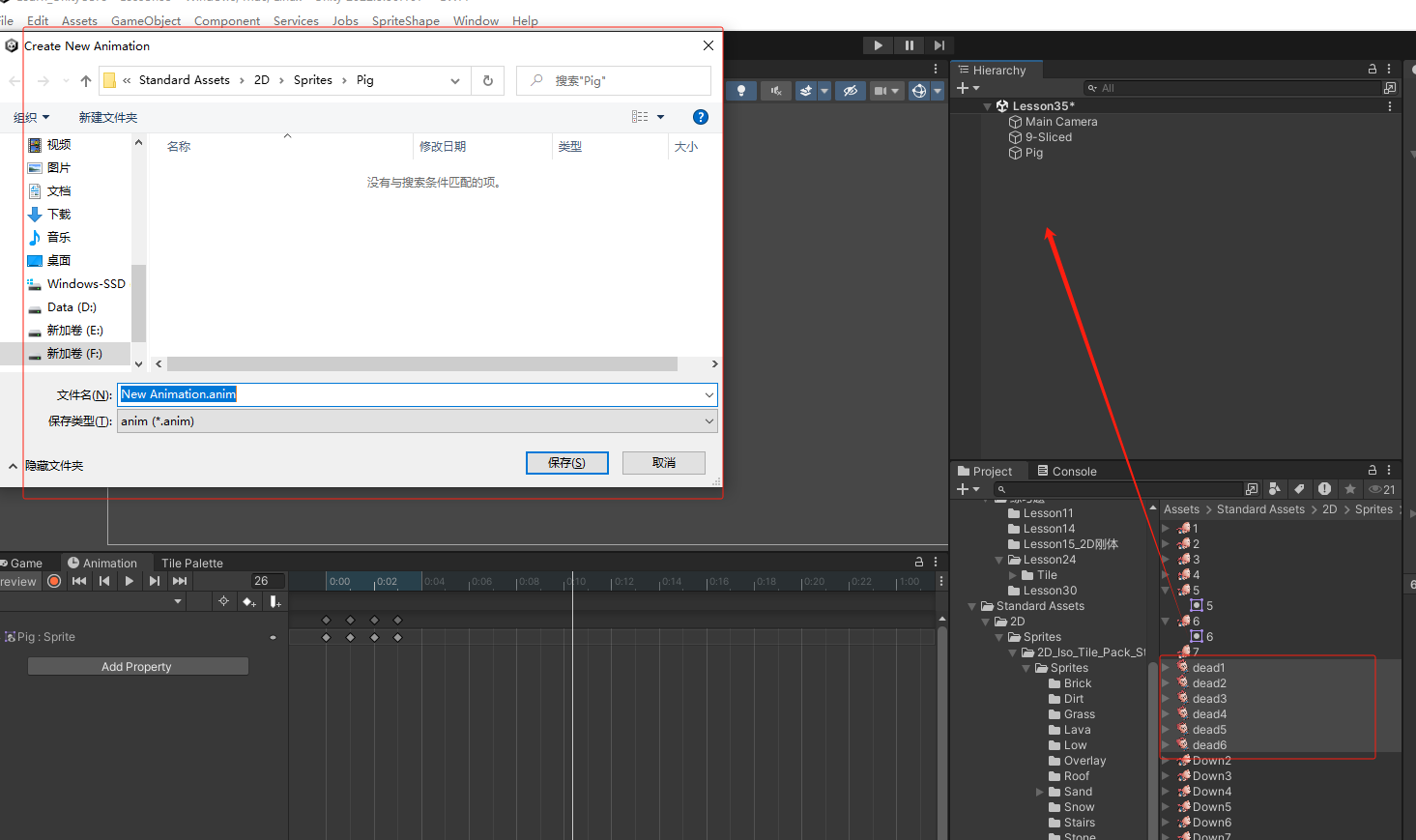The image size is (1416, 840).
Task: Click the Project log entries exclamation icon
Action: point(1324,489)
